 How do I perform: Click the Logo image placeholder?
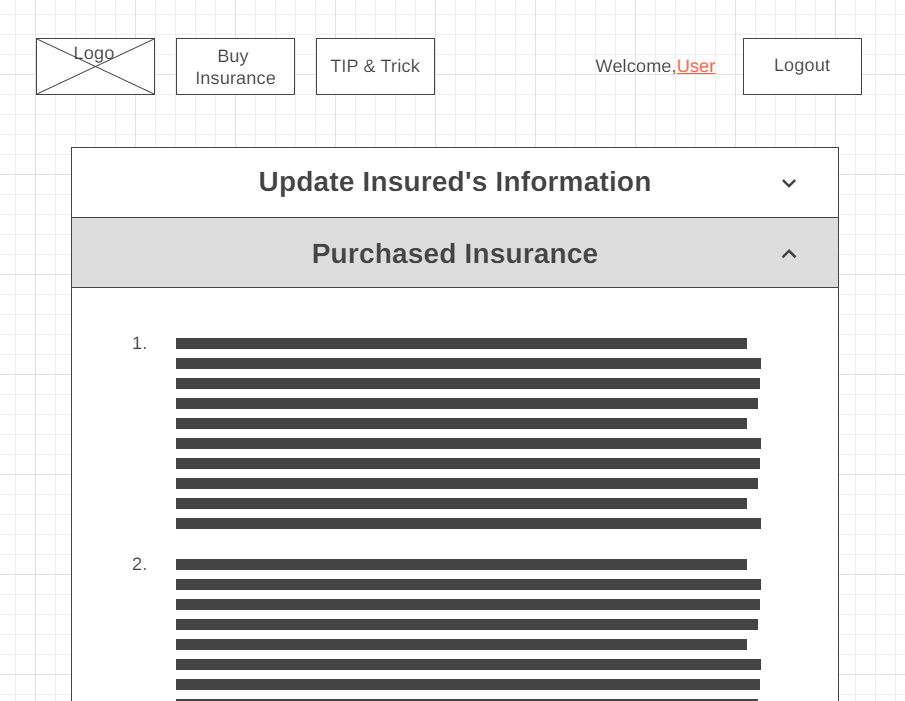pos(95,66)
